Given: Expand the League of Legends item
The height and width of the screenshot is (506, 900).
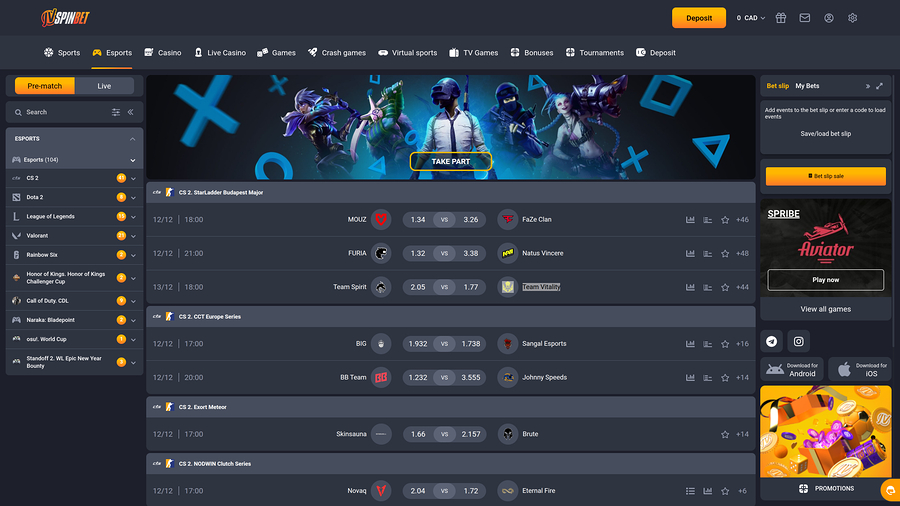Looking at the screenshot, I should pyautogui.click(x=133, y=217).
